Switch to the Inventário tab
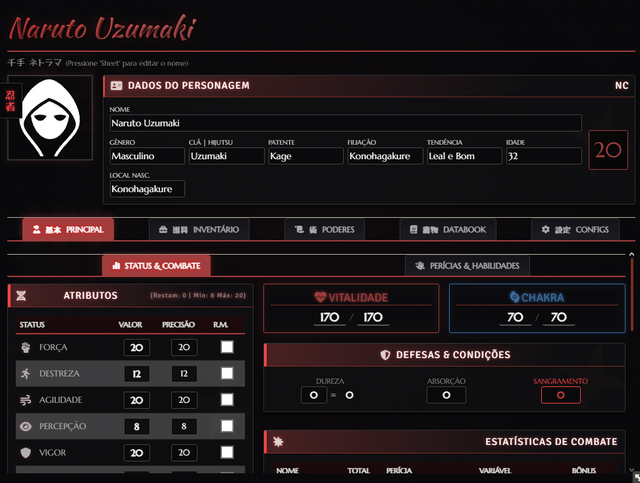 tap(199, 229)
